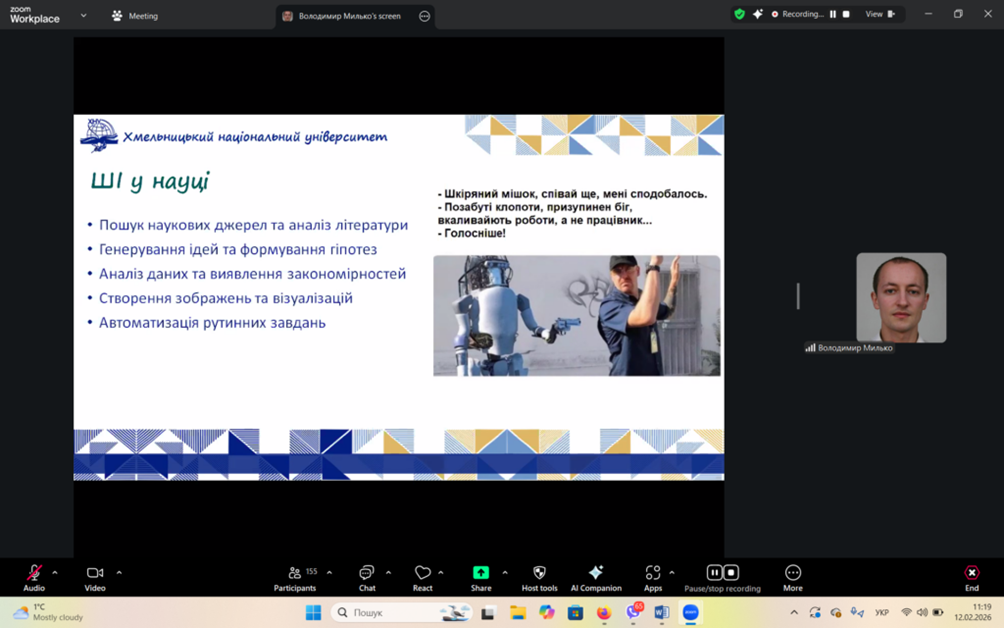Expand the video options arrow next to Video
Viewport: 1004px width, 628px height.
click(119, 573)
